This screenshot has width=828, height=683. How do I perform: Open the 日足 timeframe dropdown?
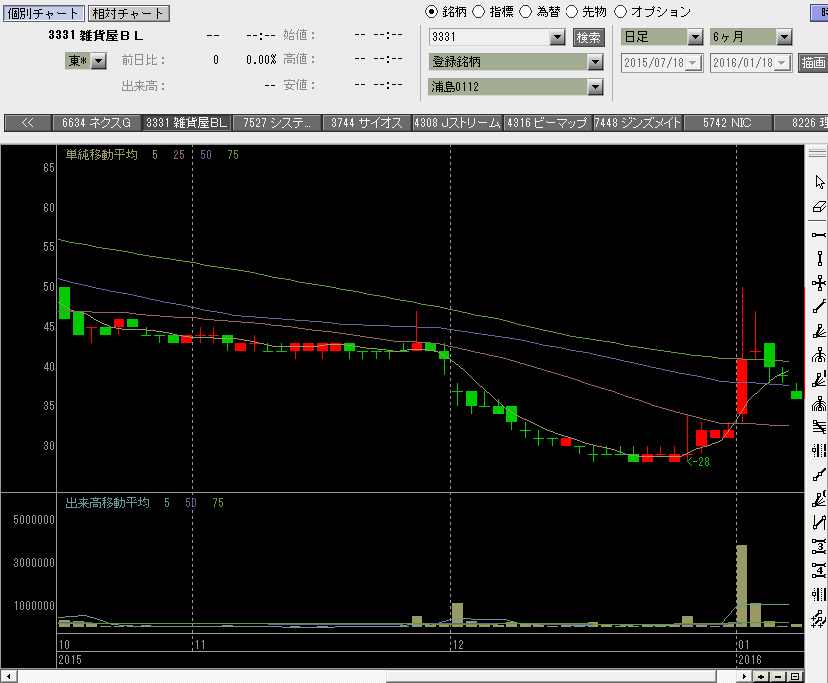[695, 37]
